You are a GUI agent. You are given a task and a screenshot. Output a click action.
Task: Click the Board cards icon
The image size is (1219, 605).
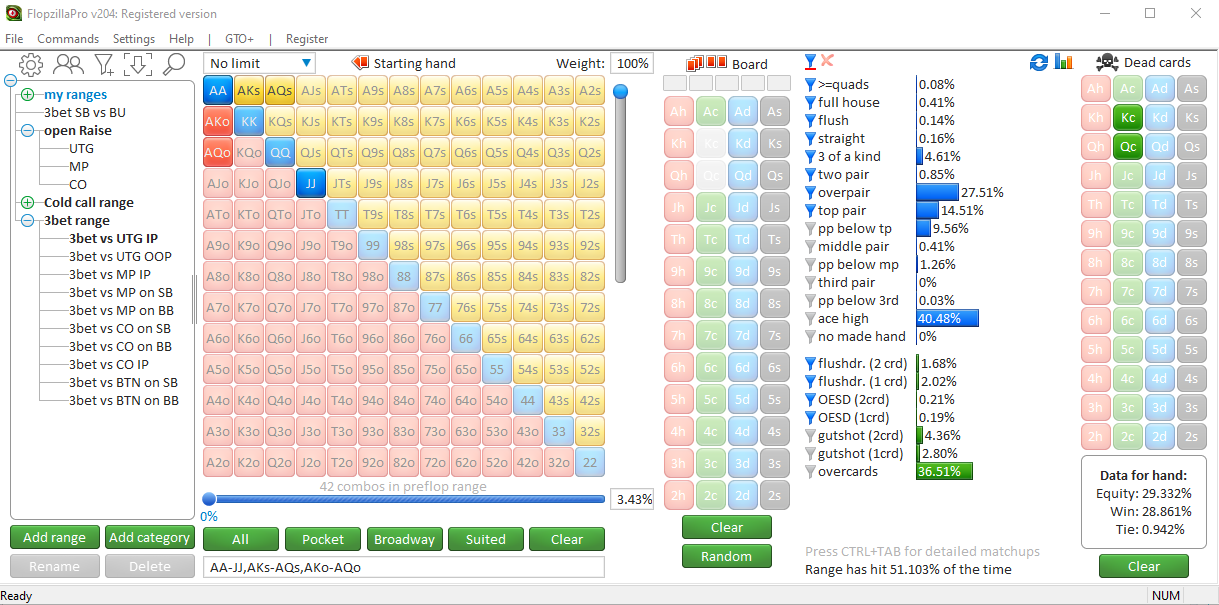(x=707, y=63)
